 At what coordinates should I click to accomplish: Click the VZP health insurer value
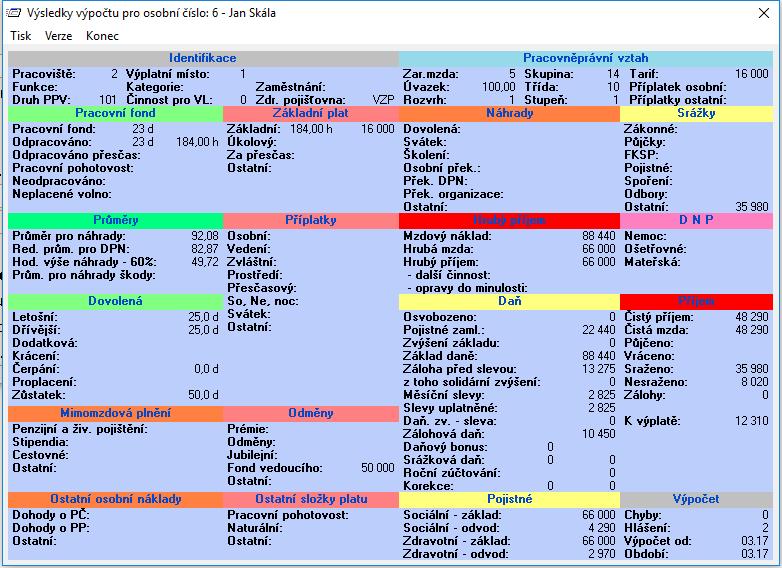coord(383,100)
